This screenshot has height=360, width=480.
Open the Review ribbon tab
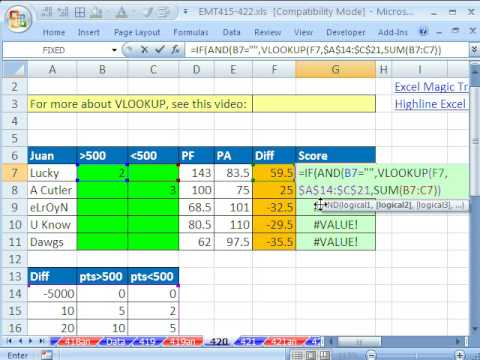point(267,32)
